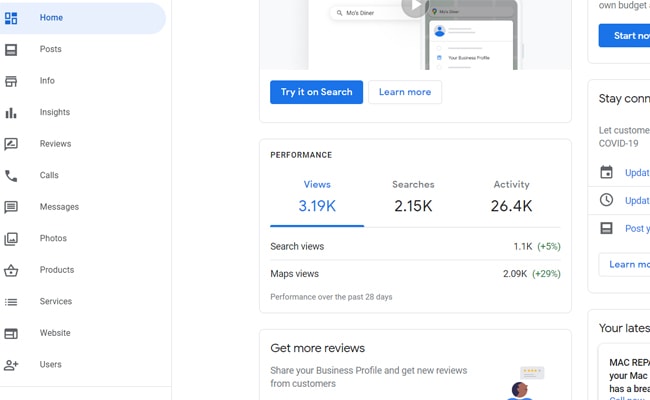Open Home in the sidebar menu

[x=51, y=18]
